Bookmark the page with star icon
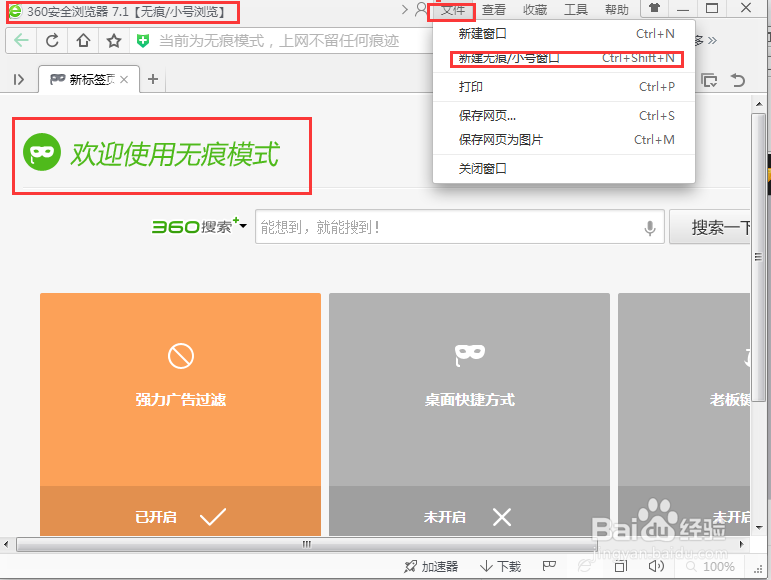Viewport: 771px width, 580px height. [x=114, y=40]
